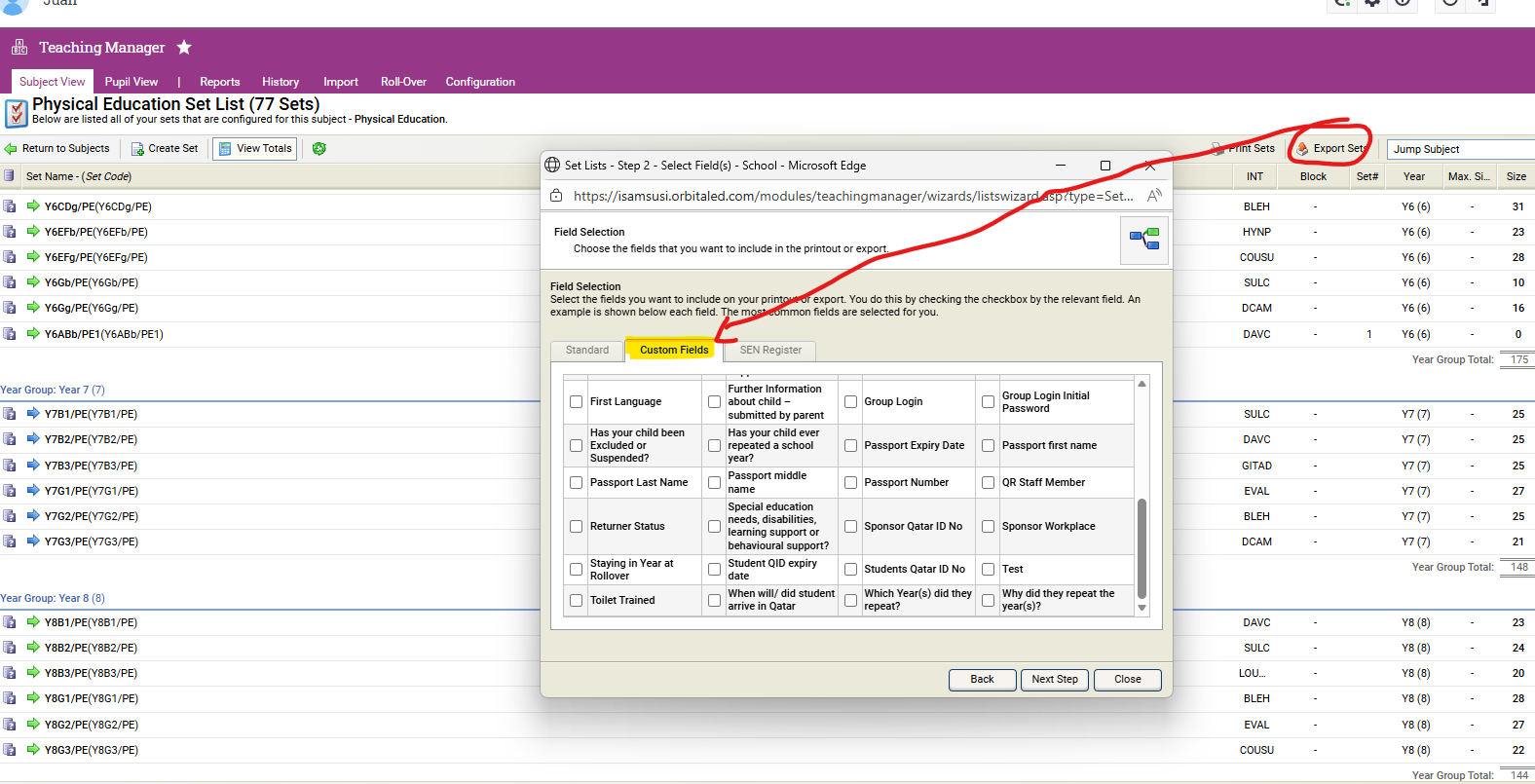
Task: Tick the Passport Number field checkbox
Action: [x=850, y=483]
